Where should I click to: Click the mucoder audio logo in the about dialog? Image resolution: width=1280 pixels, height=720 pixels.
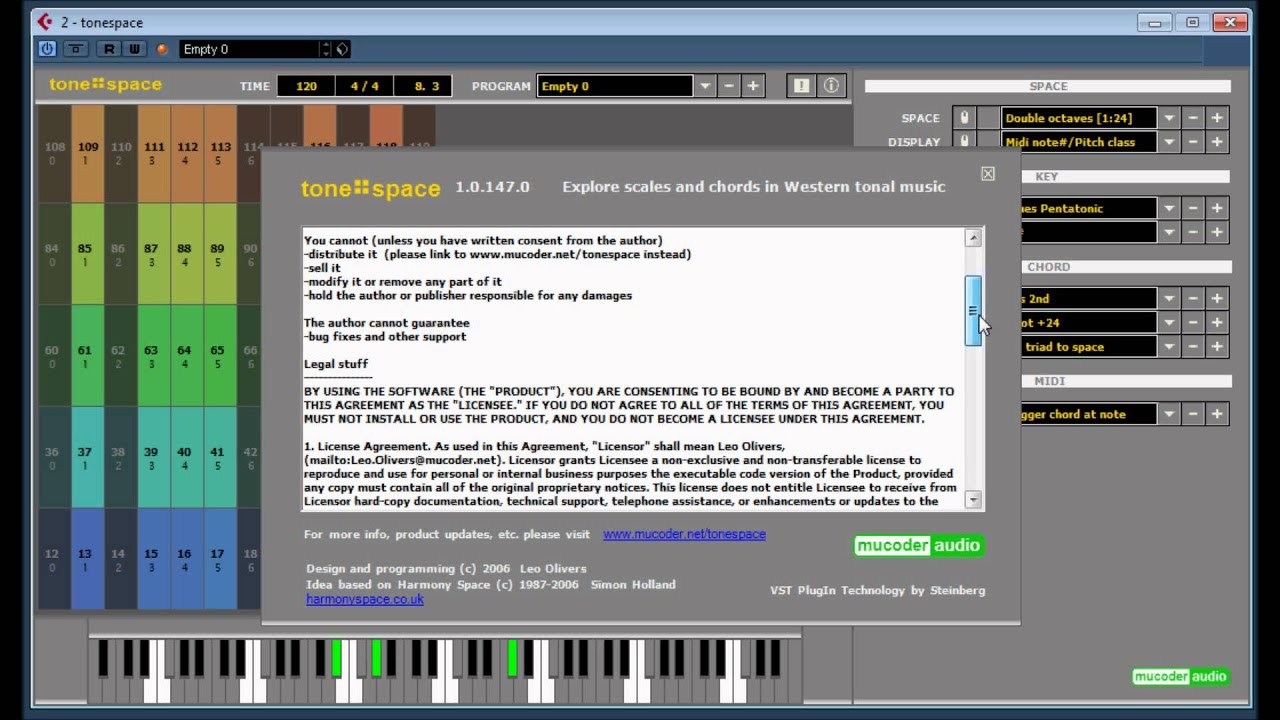(x=918, y=545)
